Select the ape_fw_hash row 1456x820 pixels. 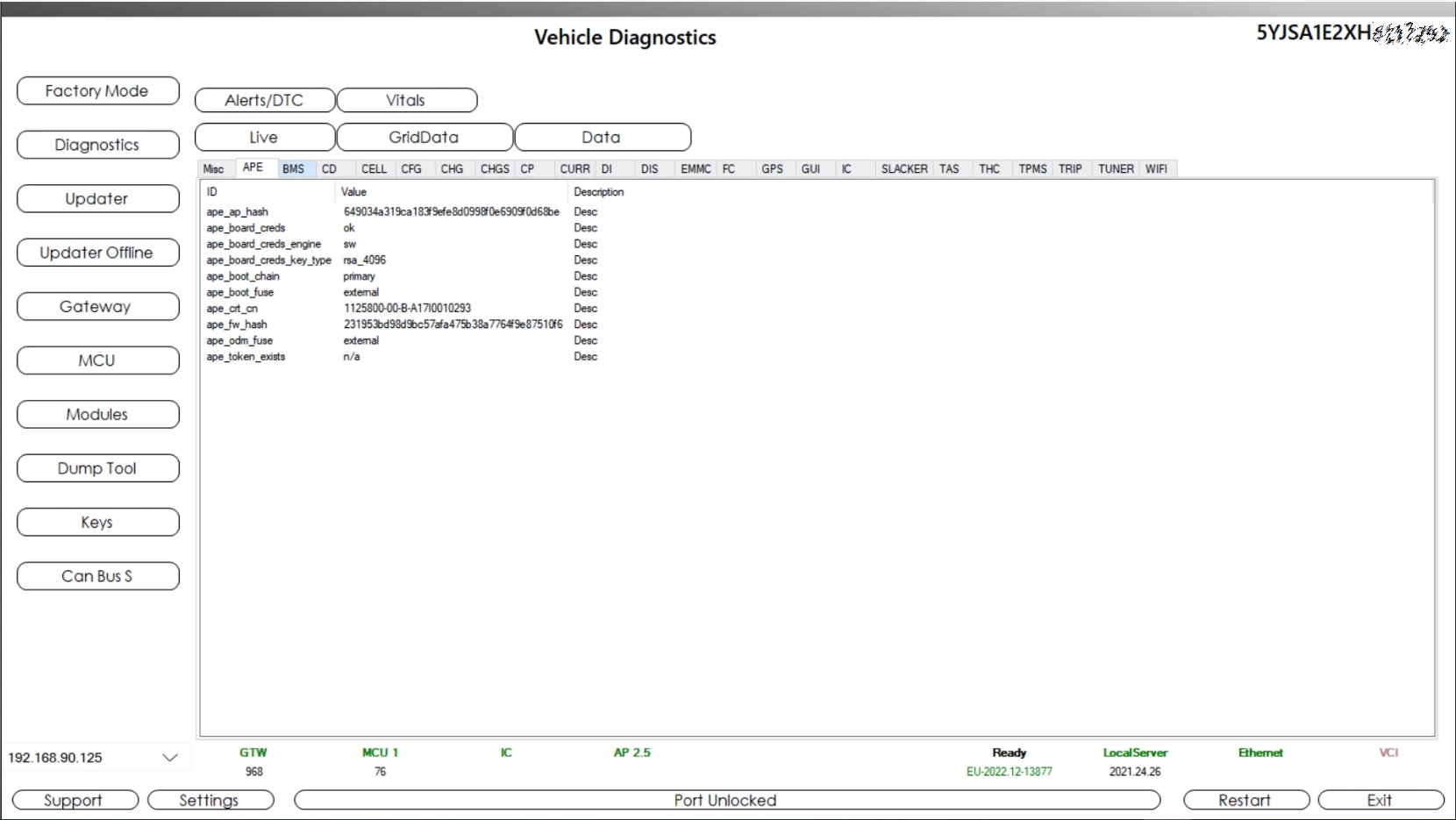coord(238,324)
